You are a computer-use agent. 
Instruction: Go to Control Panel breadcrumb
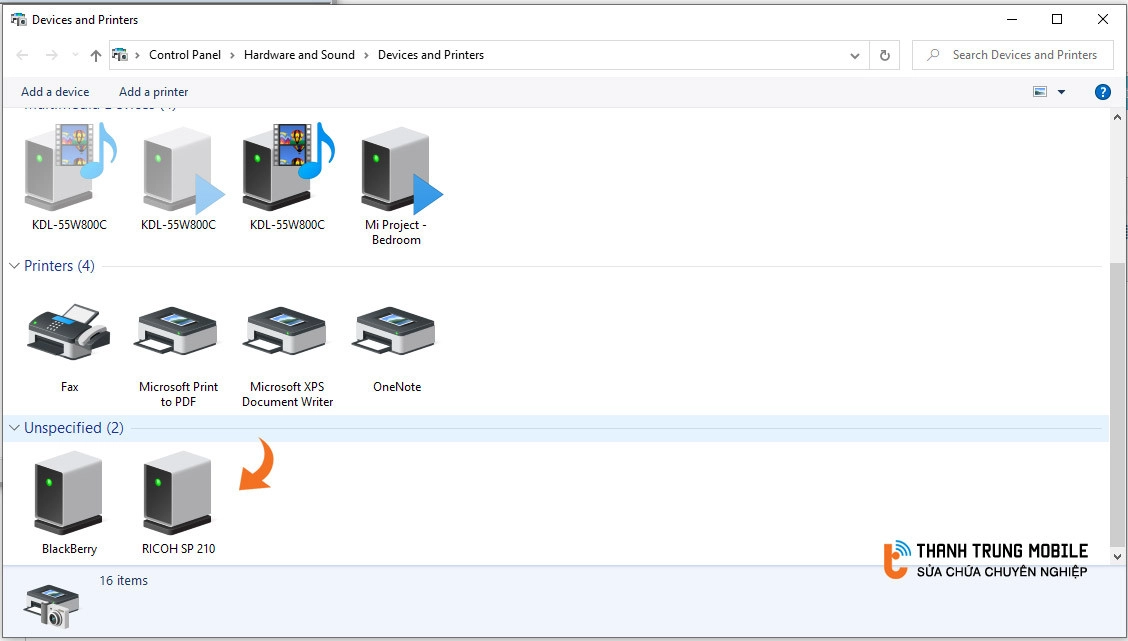pos(185,55)
